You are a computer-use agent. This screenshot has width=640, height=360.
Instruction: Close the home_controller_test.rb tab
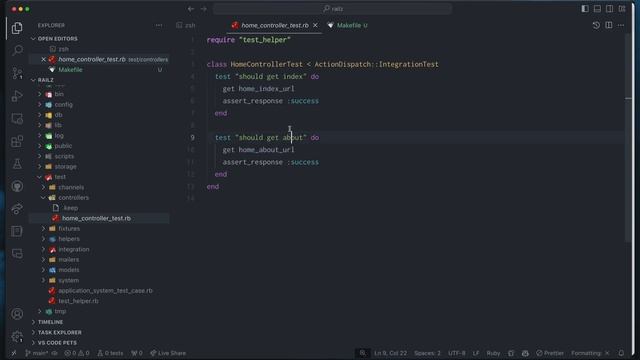point(316,25)
